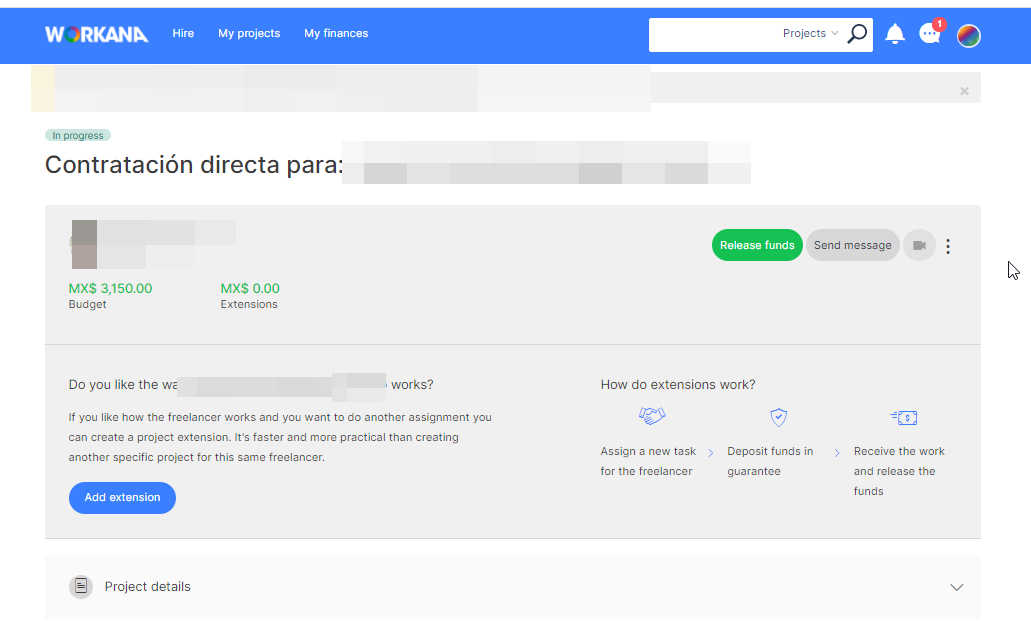Open the chat messages icon
This screenshot has width=1031, height=635.
(x=930, y=34)
